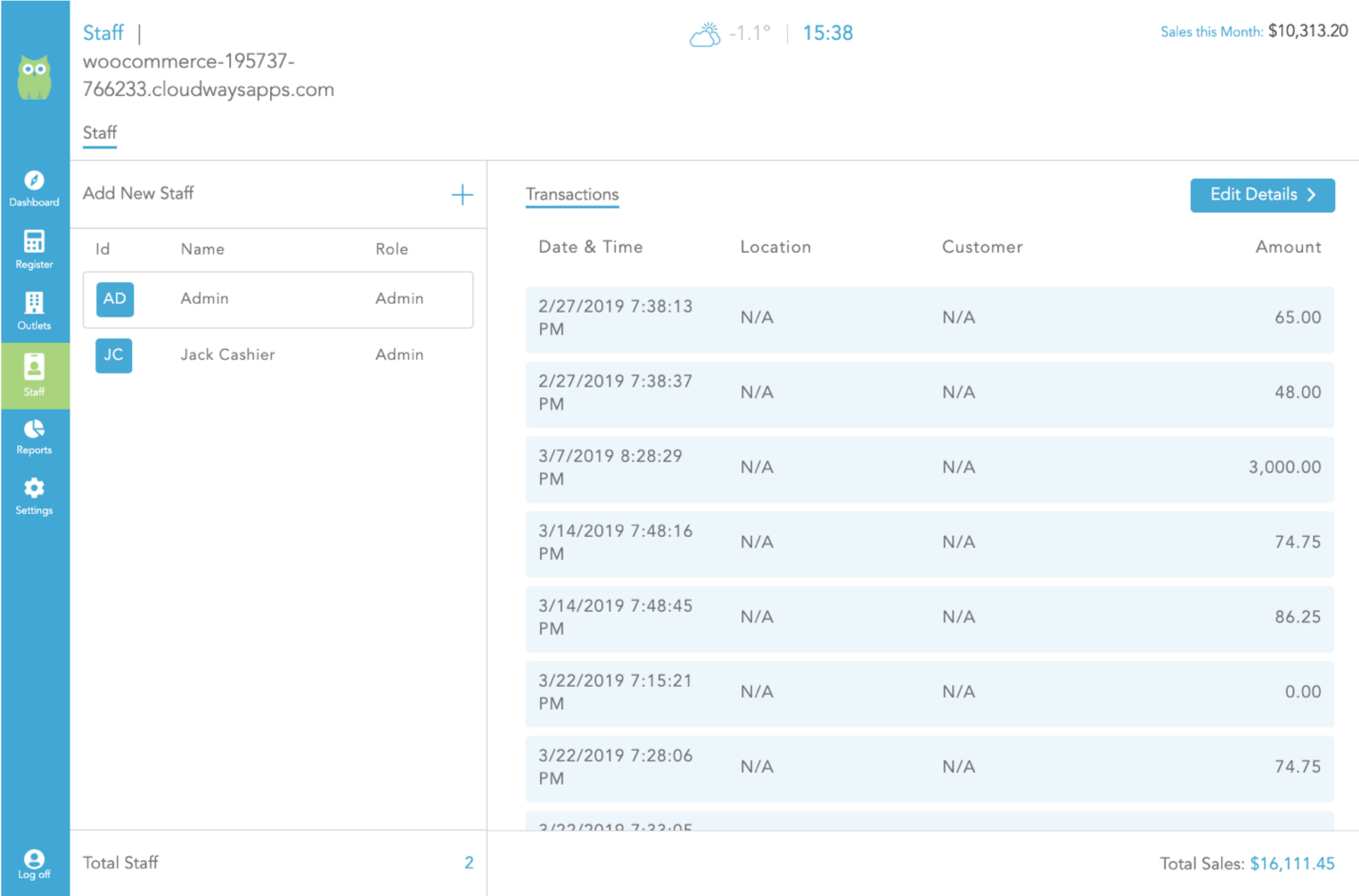This screenshot has height=896, width=1359.
Task: Switch to the Transactions tab
Action: [572, 194]
